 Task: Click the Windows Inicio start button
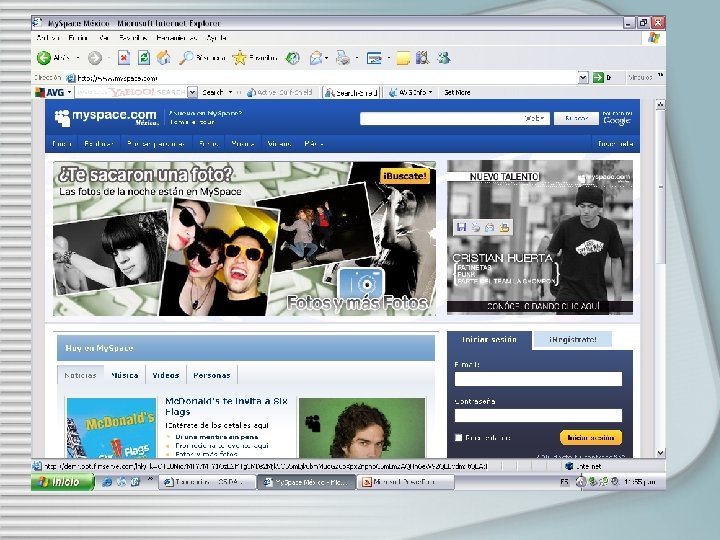(x=62, y=482)
